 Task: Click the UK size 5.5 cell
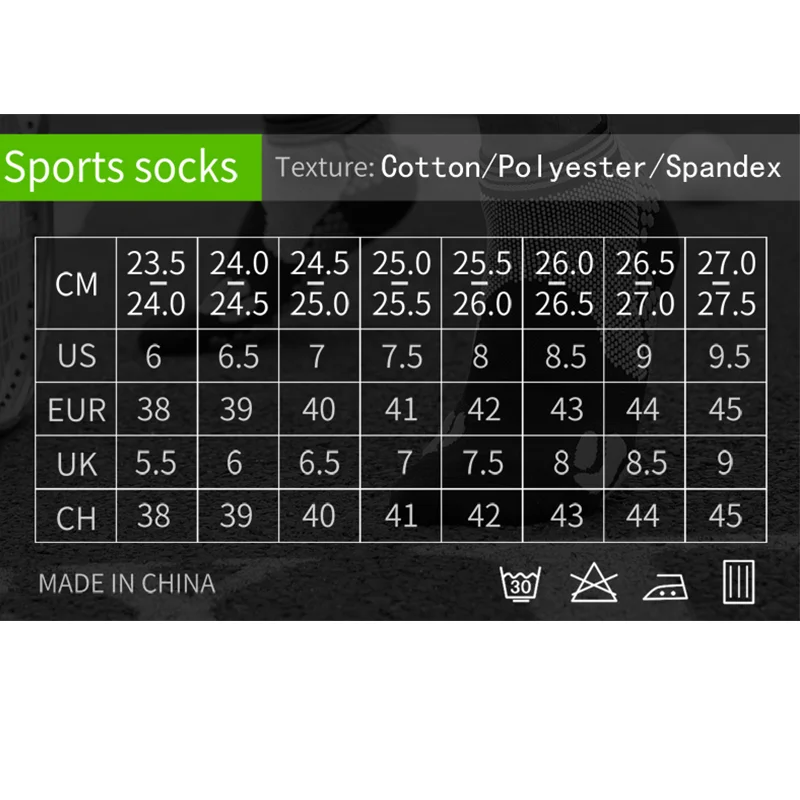[154, 463]
